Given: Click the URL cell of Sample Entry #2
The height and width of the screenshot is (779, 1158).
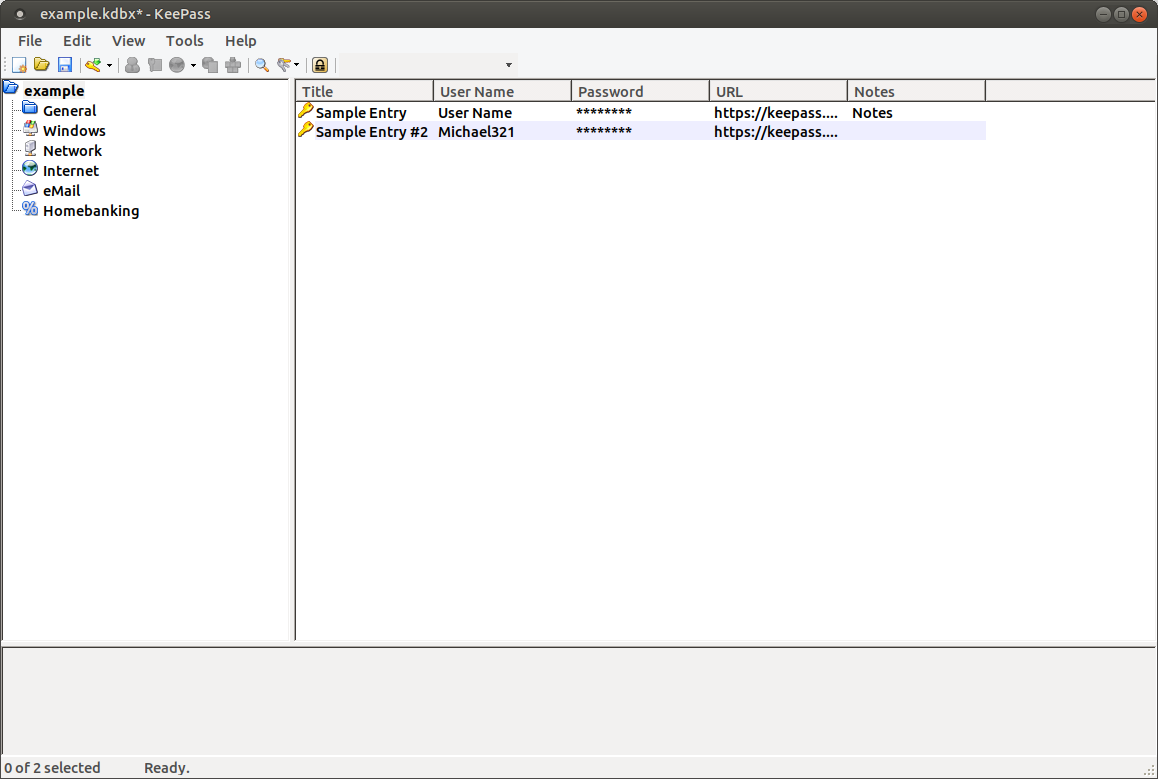Looking at the screenshot, I should 776,132.
